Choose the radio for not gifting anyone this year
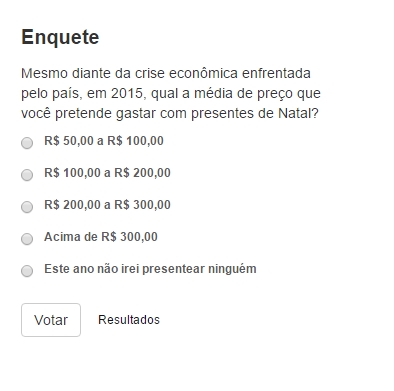This screenshot has height=391, width=394. [x=27, y=271]
